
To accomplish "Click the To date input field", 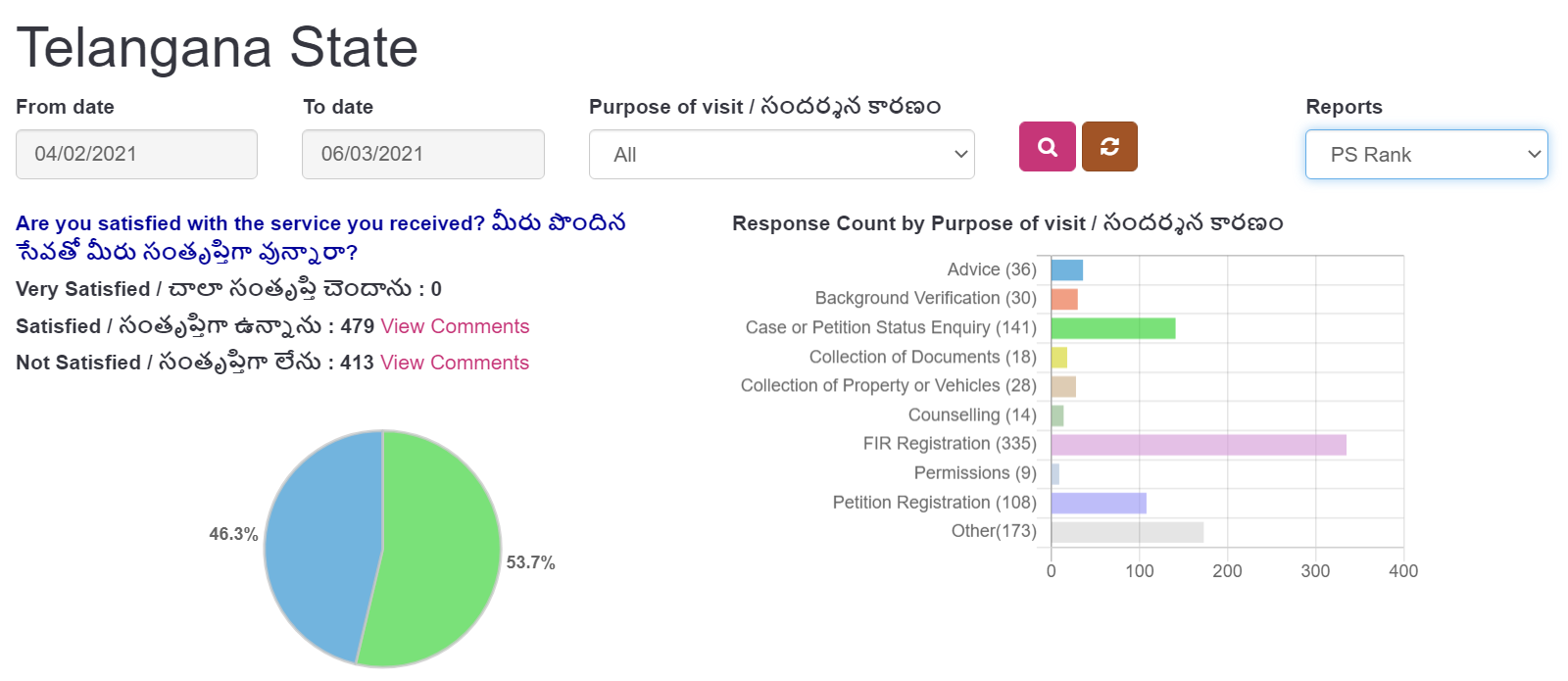I will 422,155.
